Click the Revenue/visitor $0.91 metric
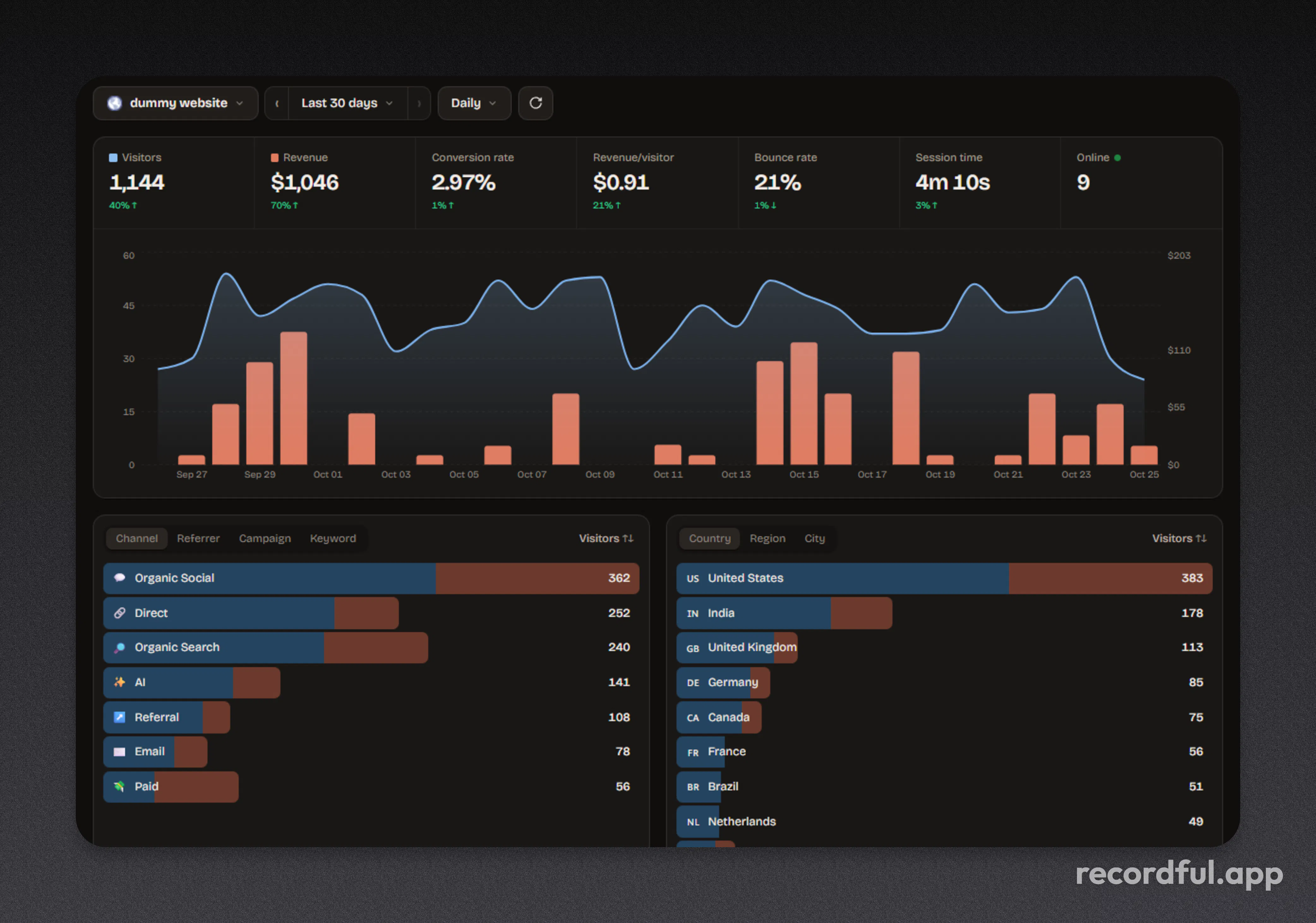 point(657,182)
